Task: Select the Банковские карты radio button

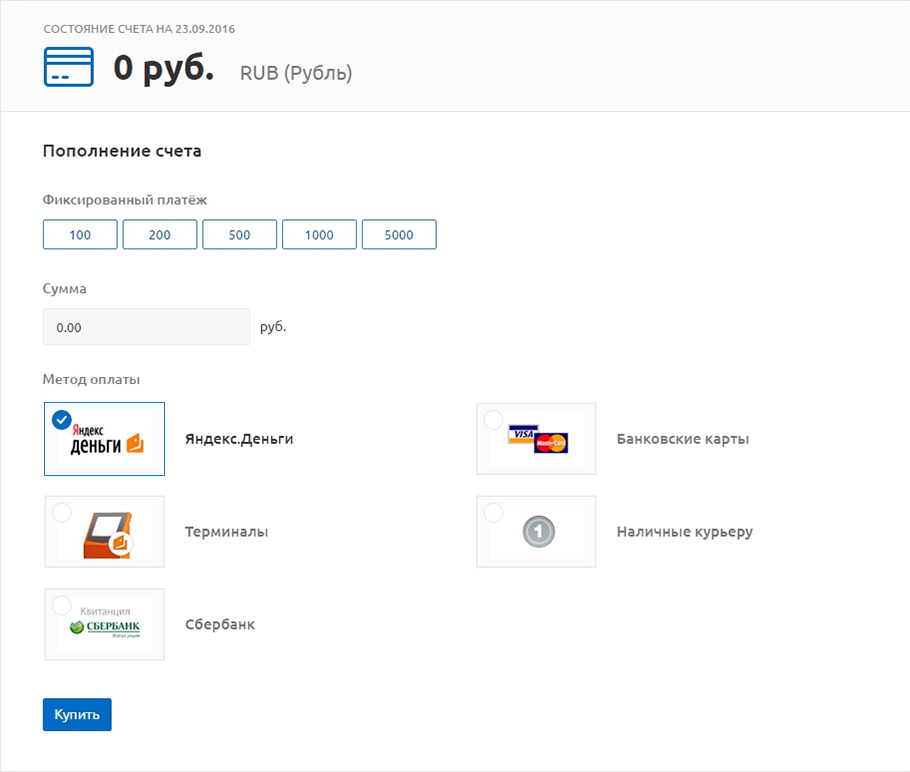Action: [x=493, y=420]
